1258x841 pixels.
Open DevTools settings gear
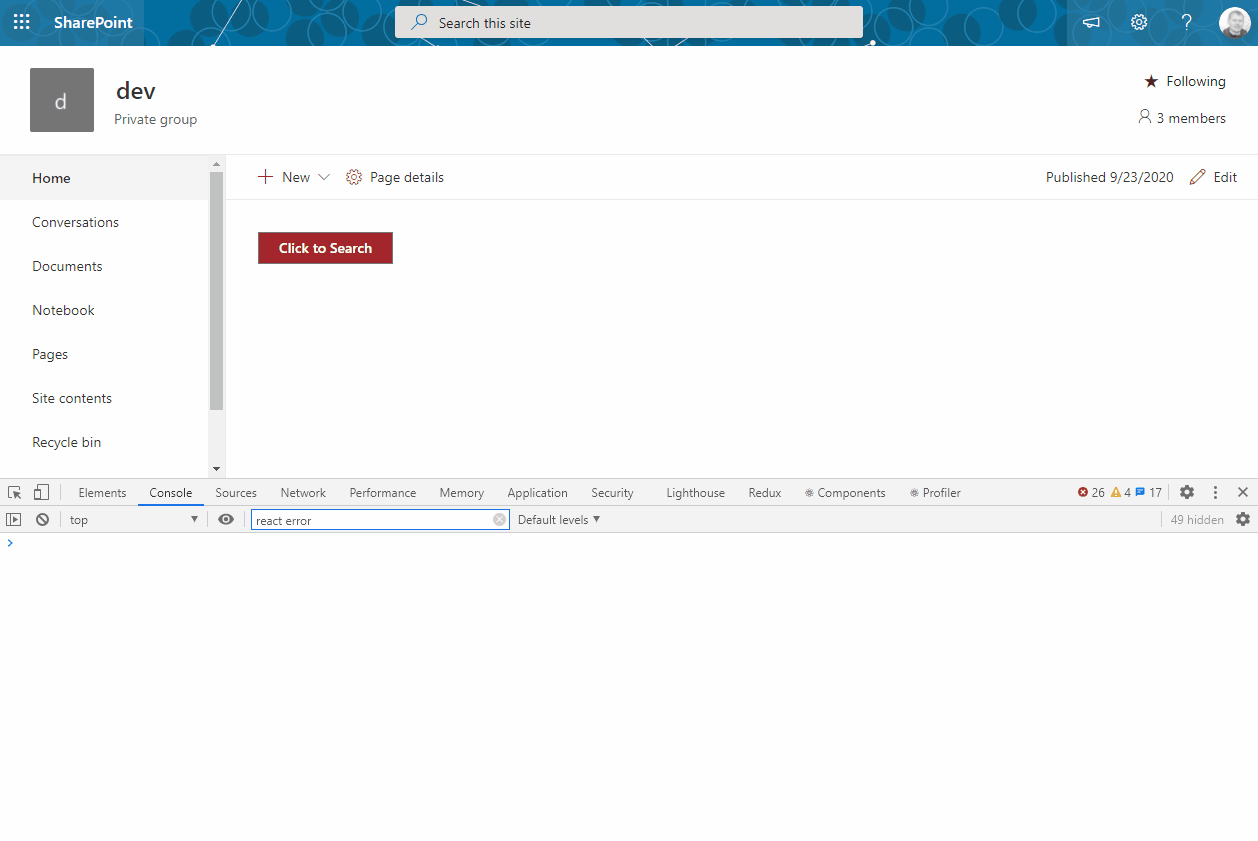point(1186,492)
